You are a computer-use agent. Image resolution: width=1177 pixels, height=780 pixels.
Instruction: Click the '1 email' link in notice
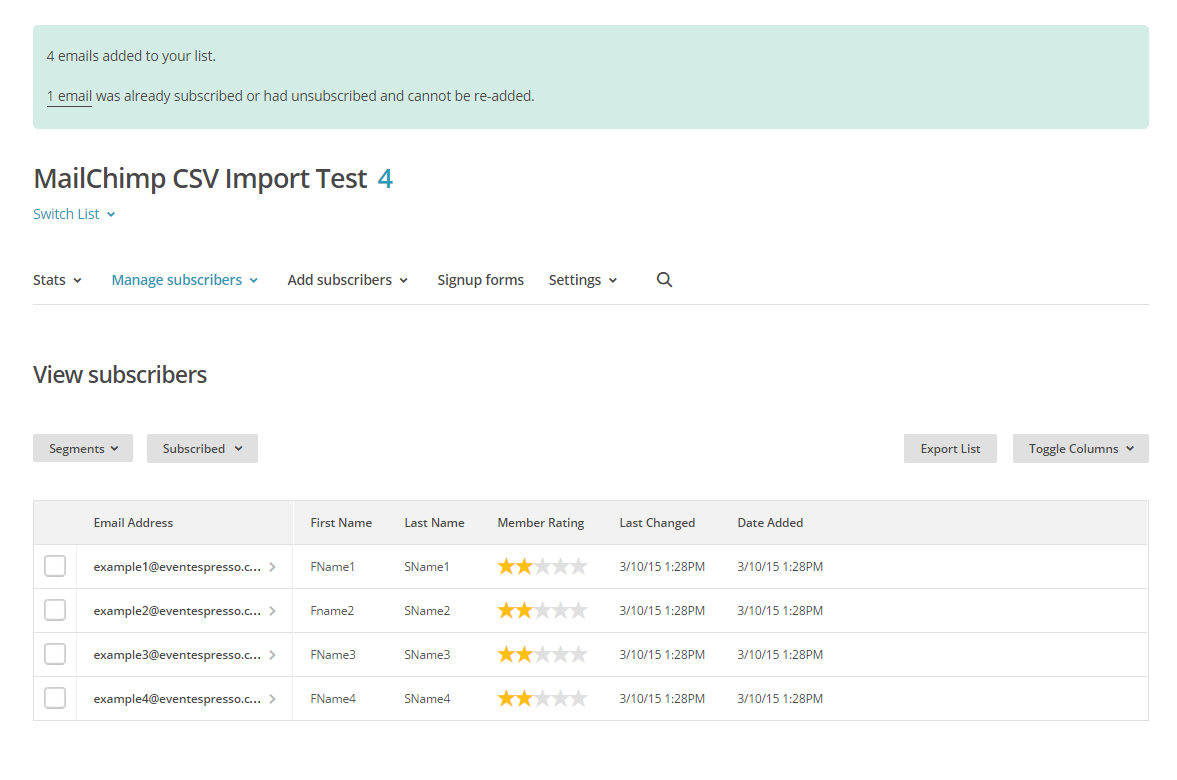(x=69, y=96)
